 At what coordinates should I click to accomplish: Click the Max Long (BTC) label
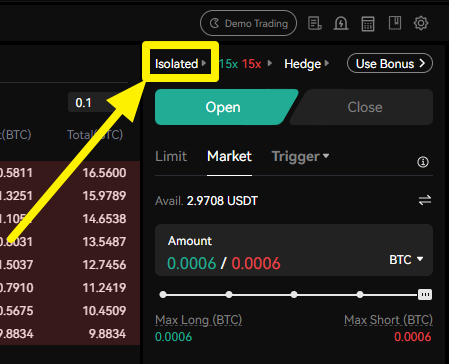click(198, 320)
